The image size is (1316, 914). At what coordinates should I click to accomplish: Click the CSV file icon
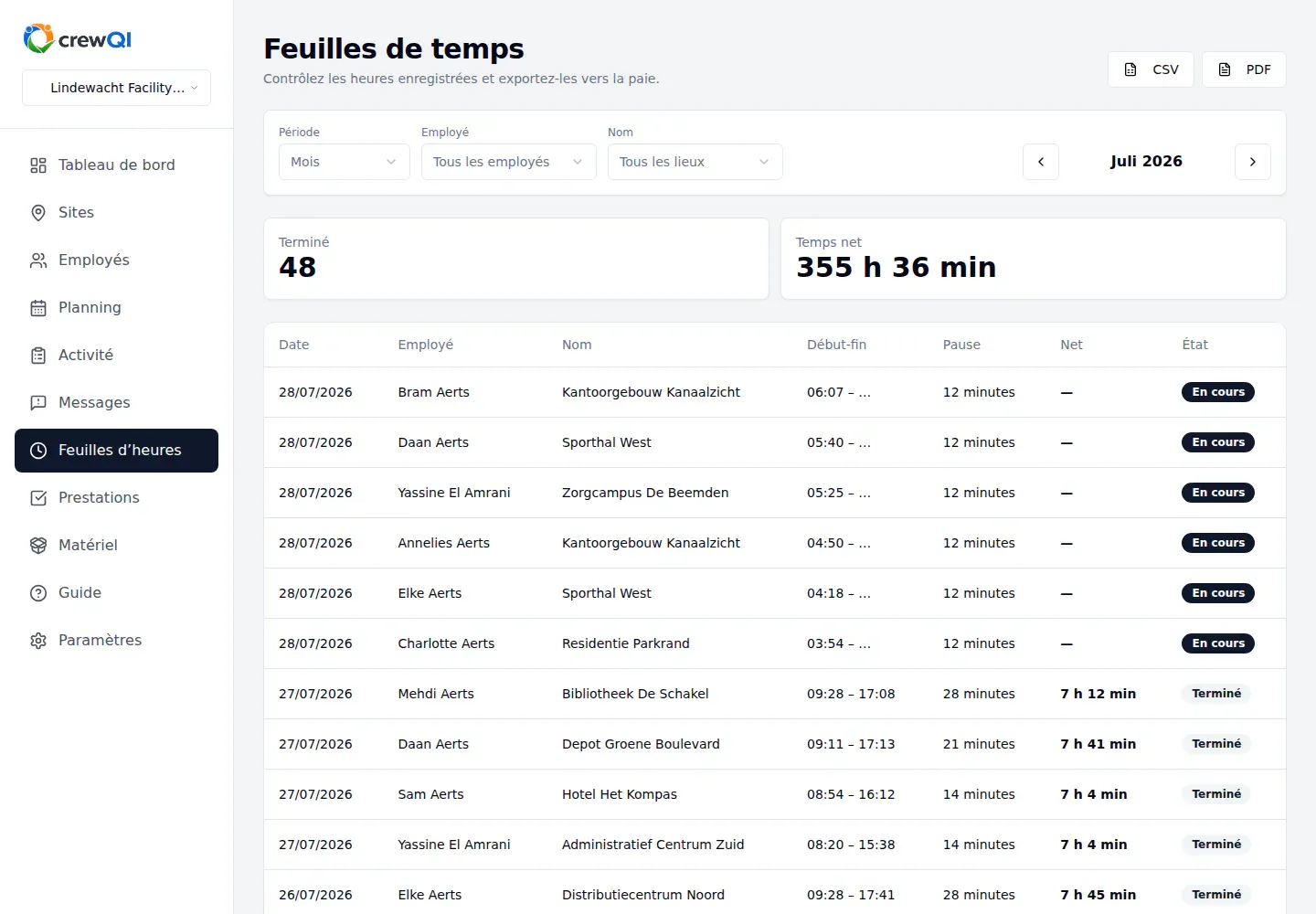click(1130, 69)
